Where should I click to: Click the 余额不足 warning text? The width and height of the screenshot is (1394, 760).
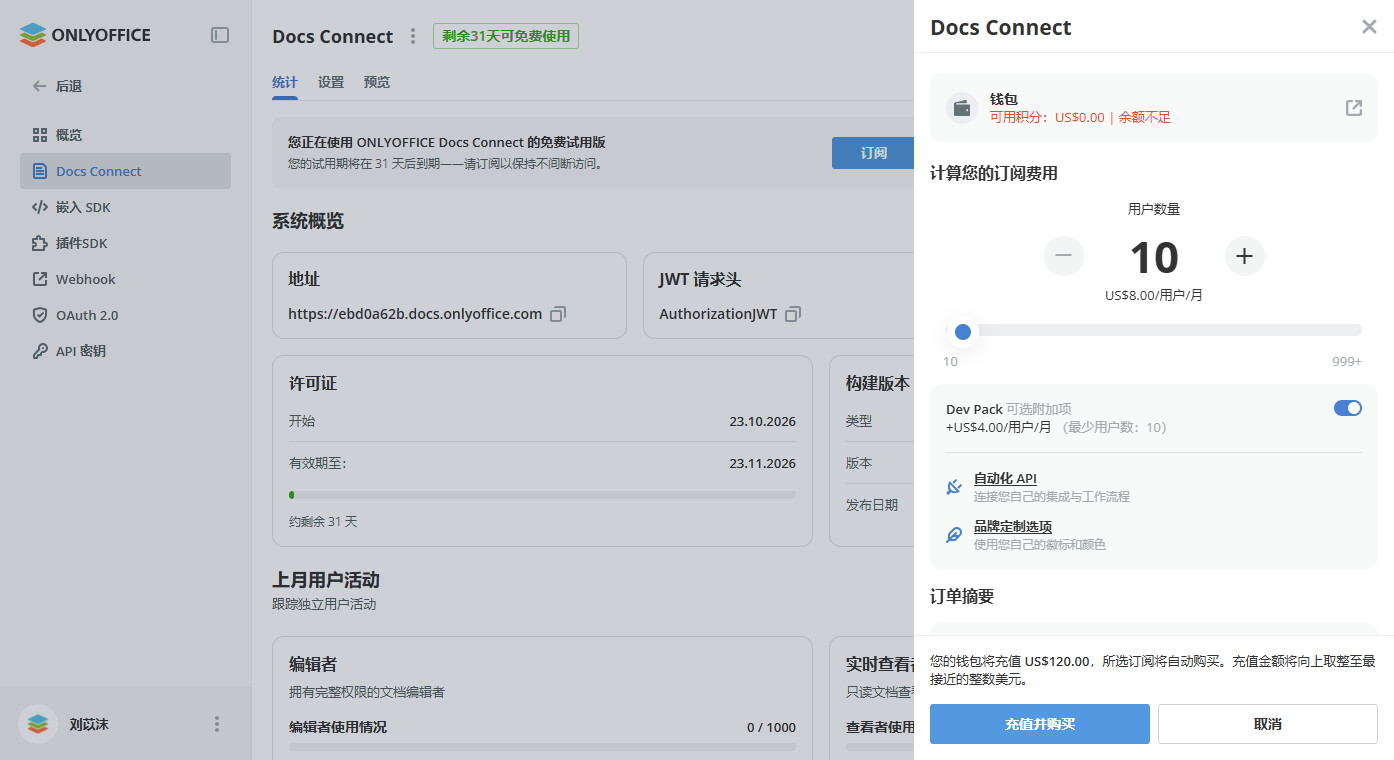[x=1145, y=117]
